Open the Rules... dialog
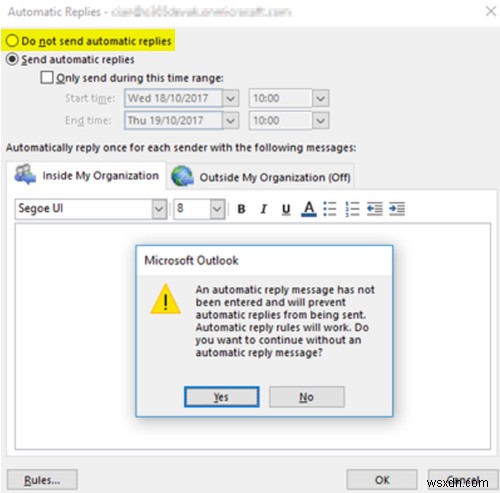500x493 pixels. point(42,480)
